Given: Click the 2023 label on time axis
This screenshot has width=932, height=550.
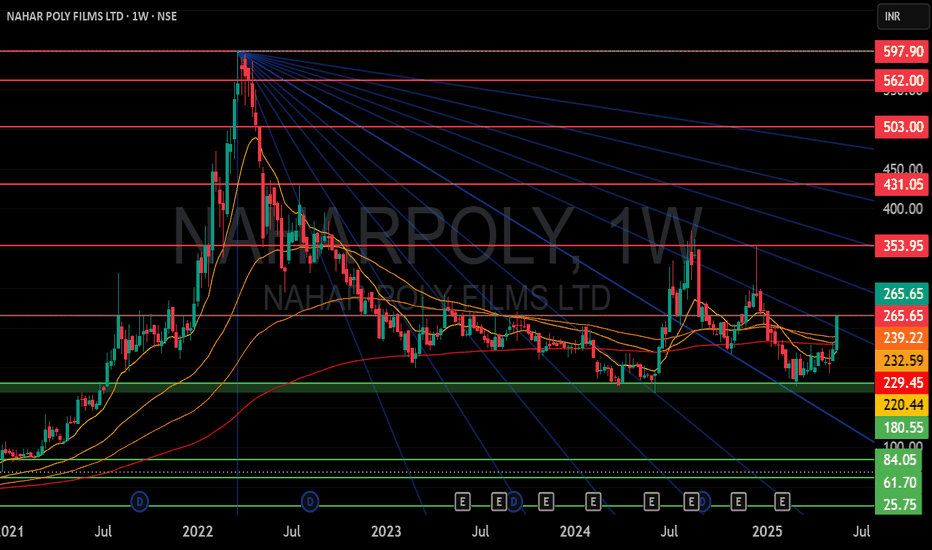Looking at the screenshot, I should (386, 531).
